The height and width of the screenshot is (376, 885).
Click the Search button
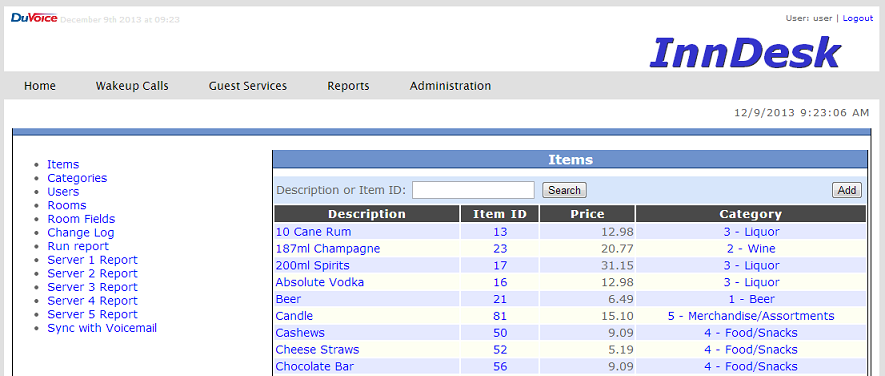coord(564,190)
